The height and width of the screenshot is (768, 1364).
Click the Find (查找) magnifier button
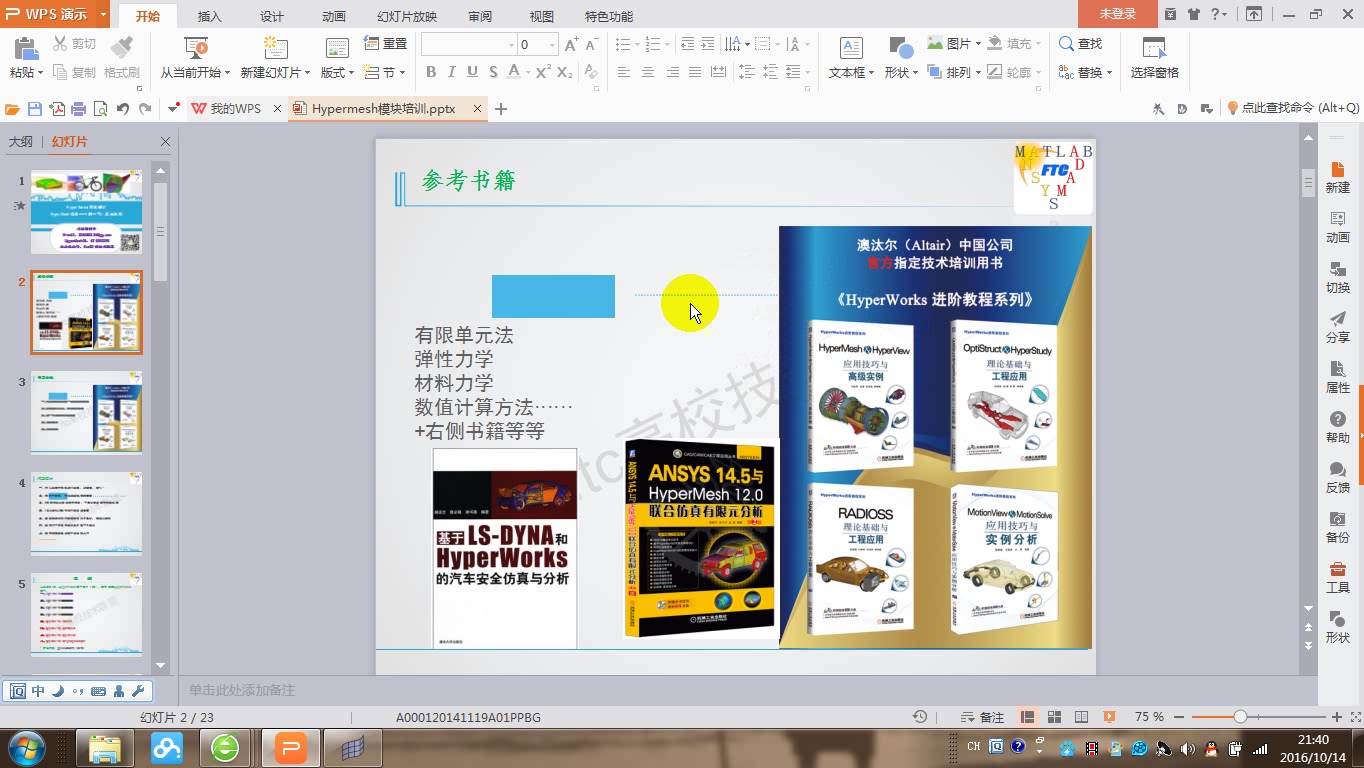click(1080, 44)
